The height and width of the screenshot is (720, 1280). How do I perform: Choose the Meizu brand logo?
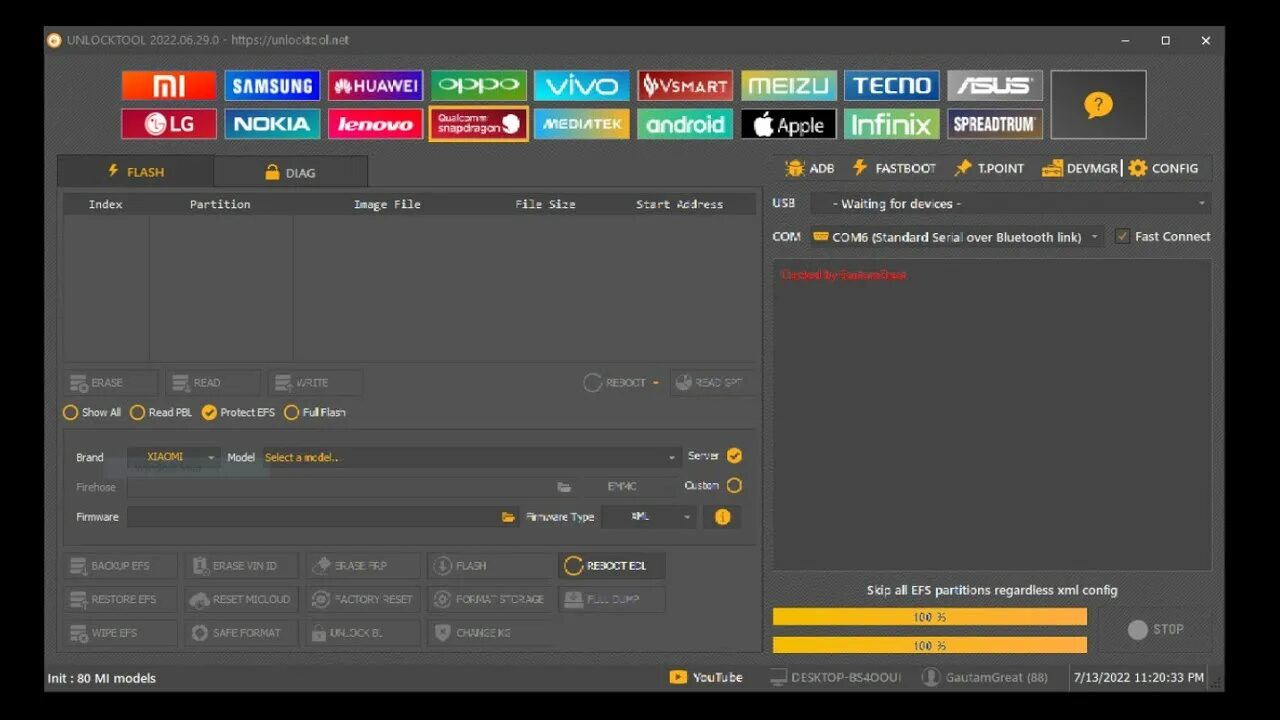coord(788,86)
